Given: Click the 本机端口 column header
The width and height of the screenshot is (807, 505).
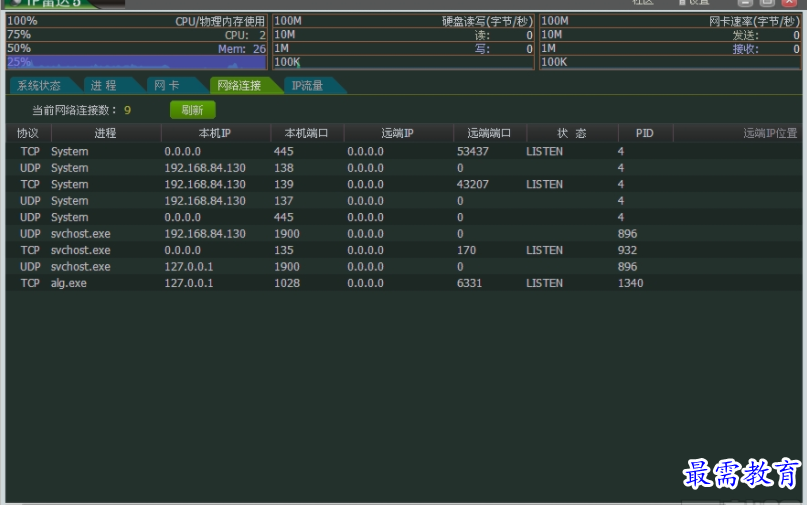Looking at the screenshot, I should 307,133.
